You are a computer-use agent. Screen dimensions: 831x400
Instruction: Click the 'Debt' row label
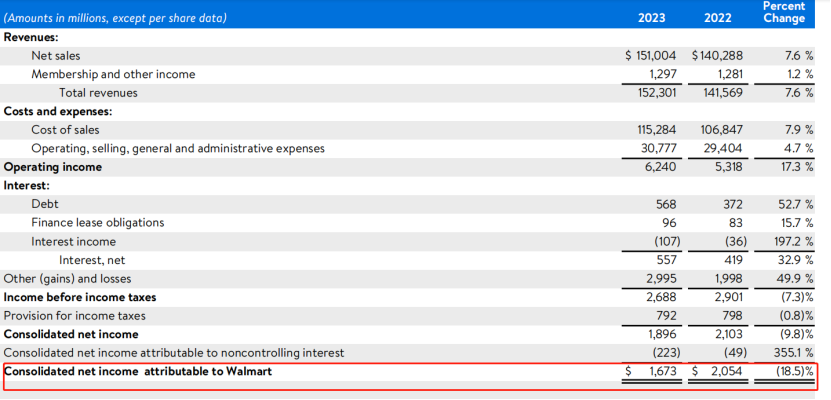(45, 204)
